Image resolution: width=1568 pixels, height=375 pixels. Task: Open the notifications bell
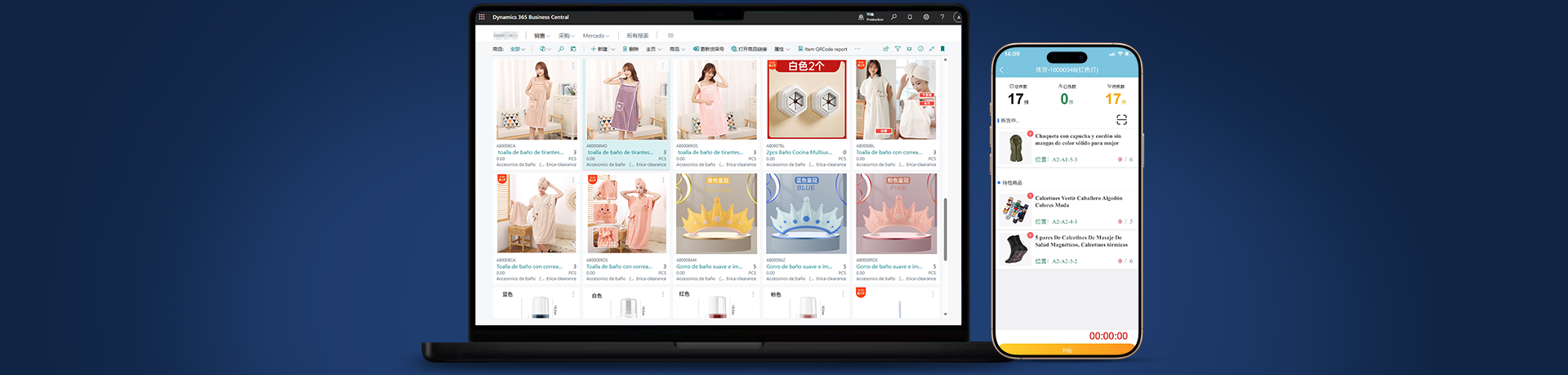coord(910,16)
